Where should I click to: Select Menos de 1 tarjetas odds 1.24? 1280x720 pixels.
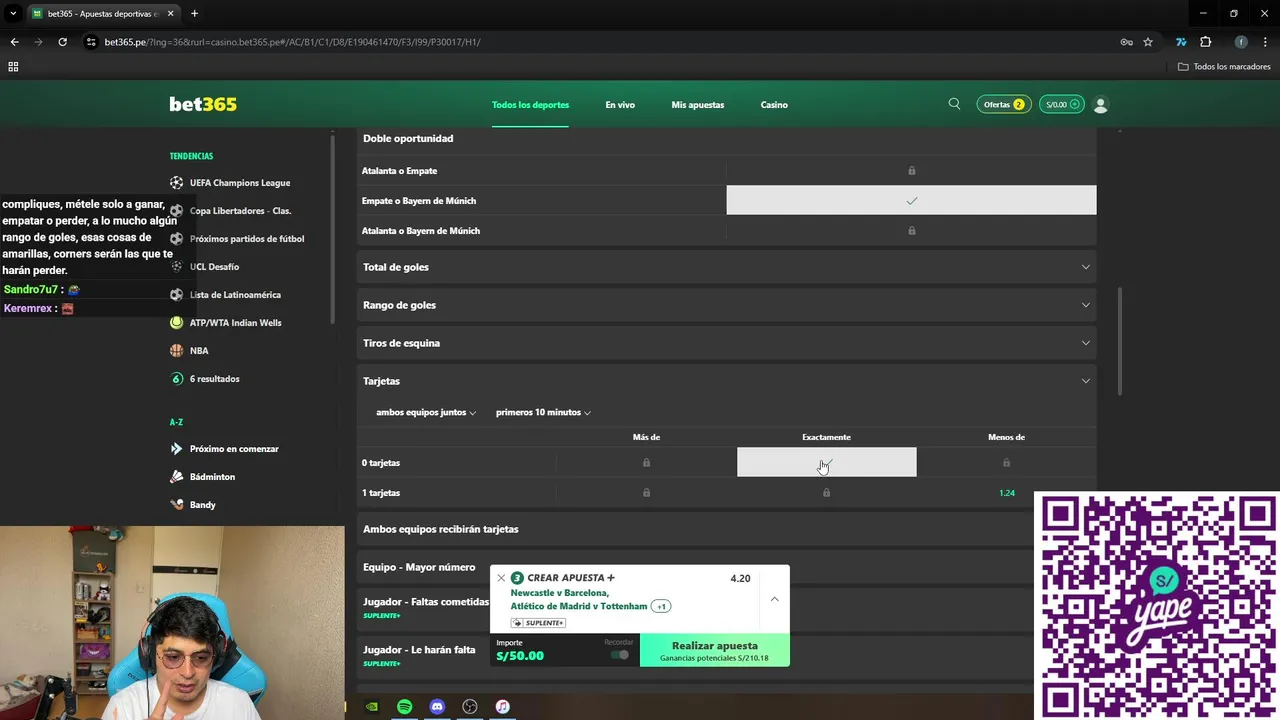(1006, 492)
